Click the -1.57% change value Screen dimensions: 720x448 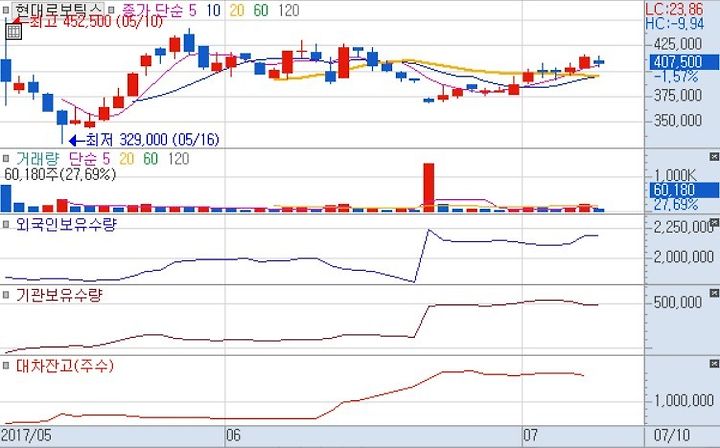[676, 76]
